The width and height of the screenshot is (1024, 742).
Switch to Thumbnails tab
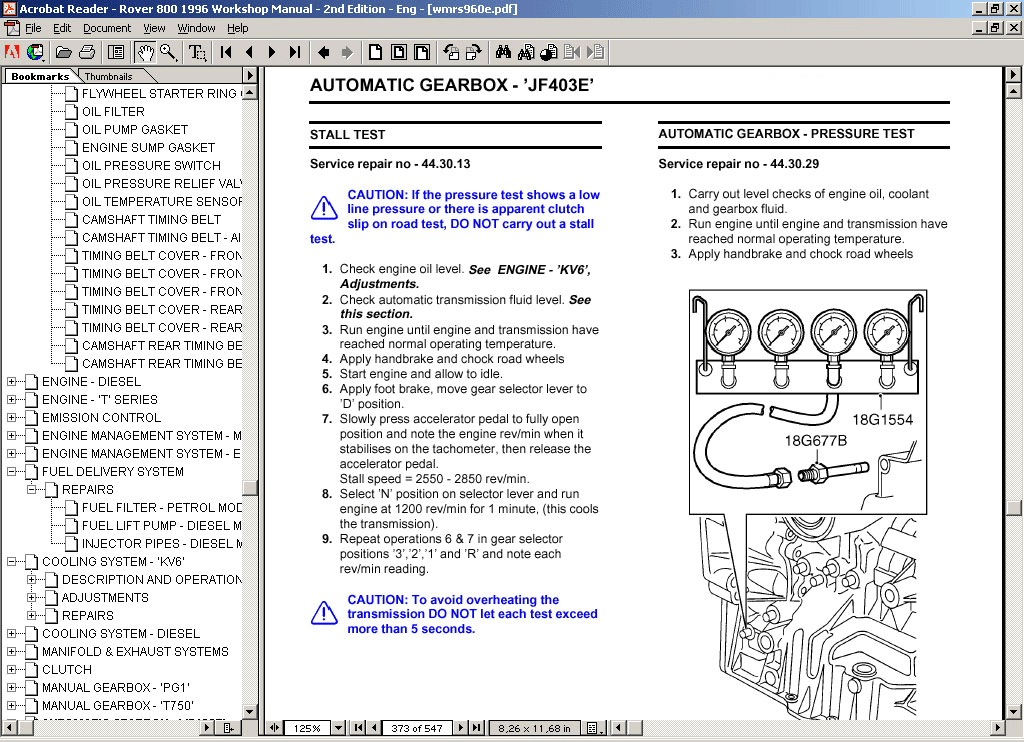[108, 76]
